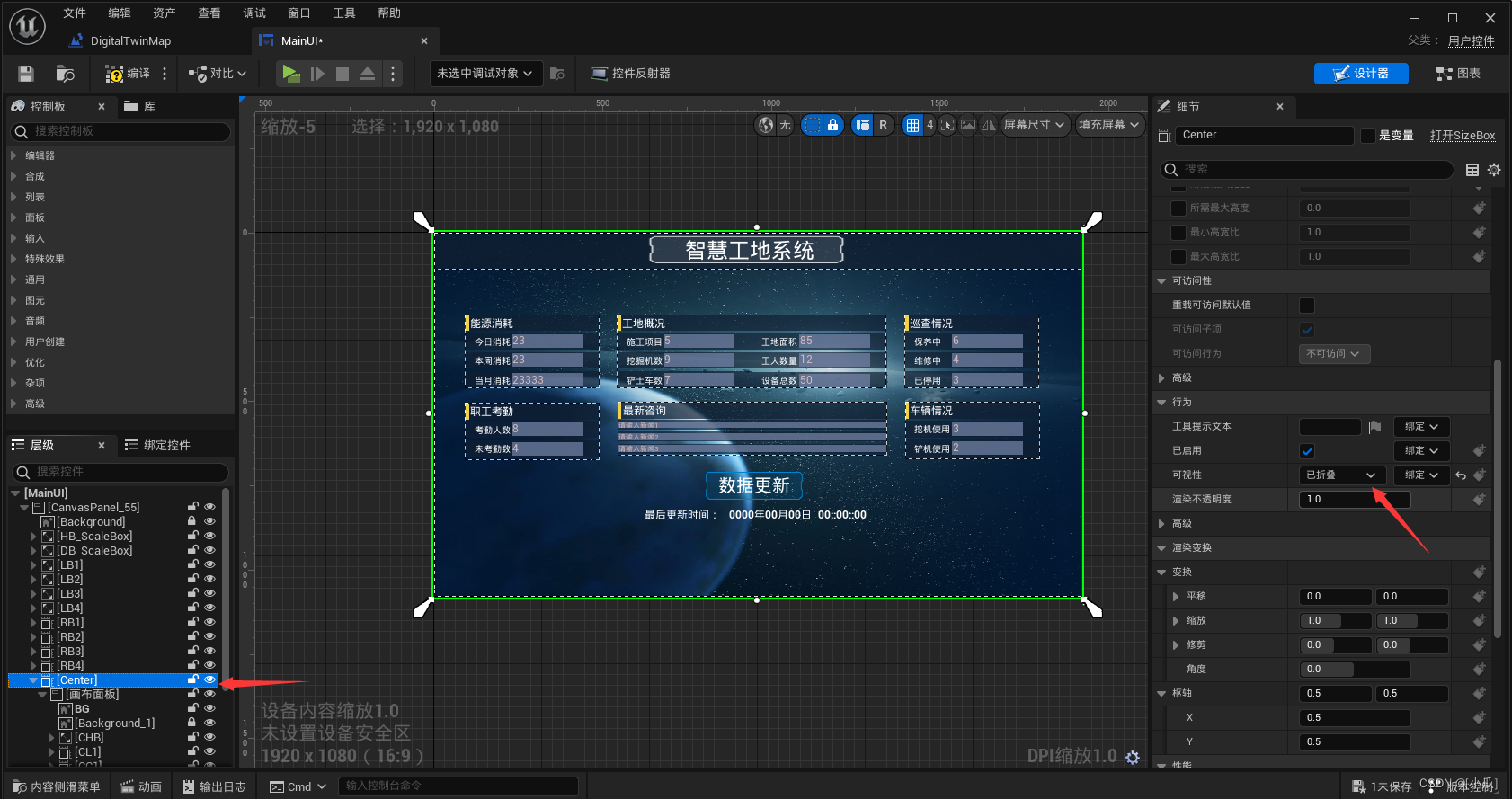This screenshot has width=1512, height=799.
Task: Toggle Is Variable (是变量) checkbox
Action: tap(1368, 136)
